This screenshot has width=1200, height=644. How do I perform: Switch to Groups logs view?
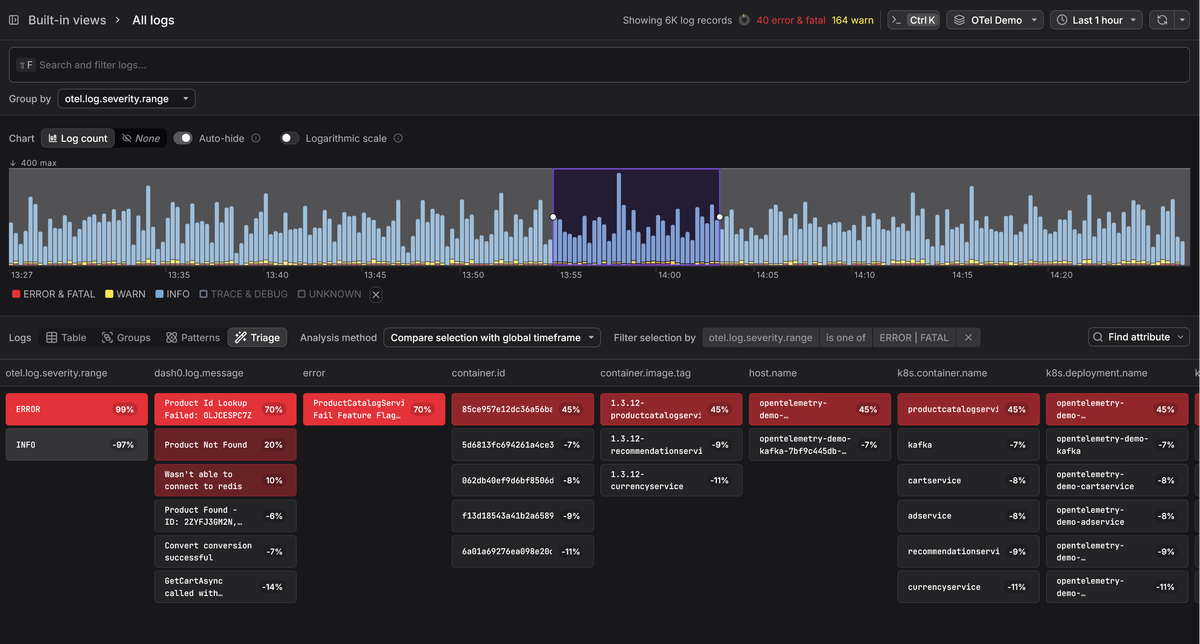[x=125, y=337]
